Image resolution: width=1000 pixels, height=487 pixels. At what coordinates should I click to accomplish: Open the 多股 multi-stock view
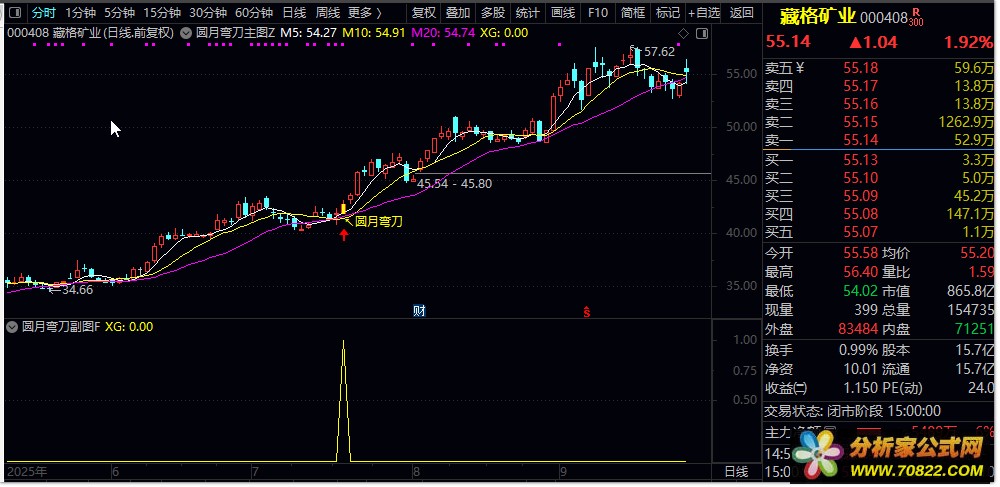click(x=492, y=12)
